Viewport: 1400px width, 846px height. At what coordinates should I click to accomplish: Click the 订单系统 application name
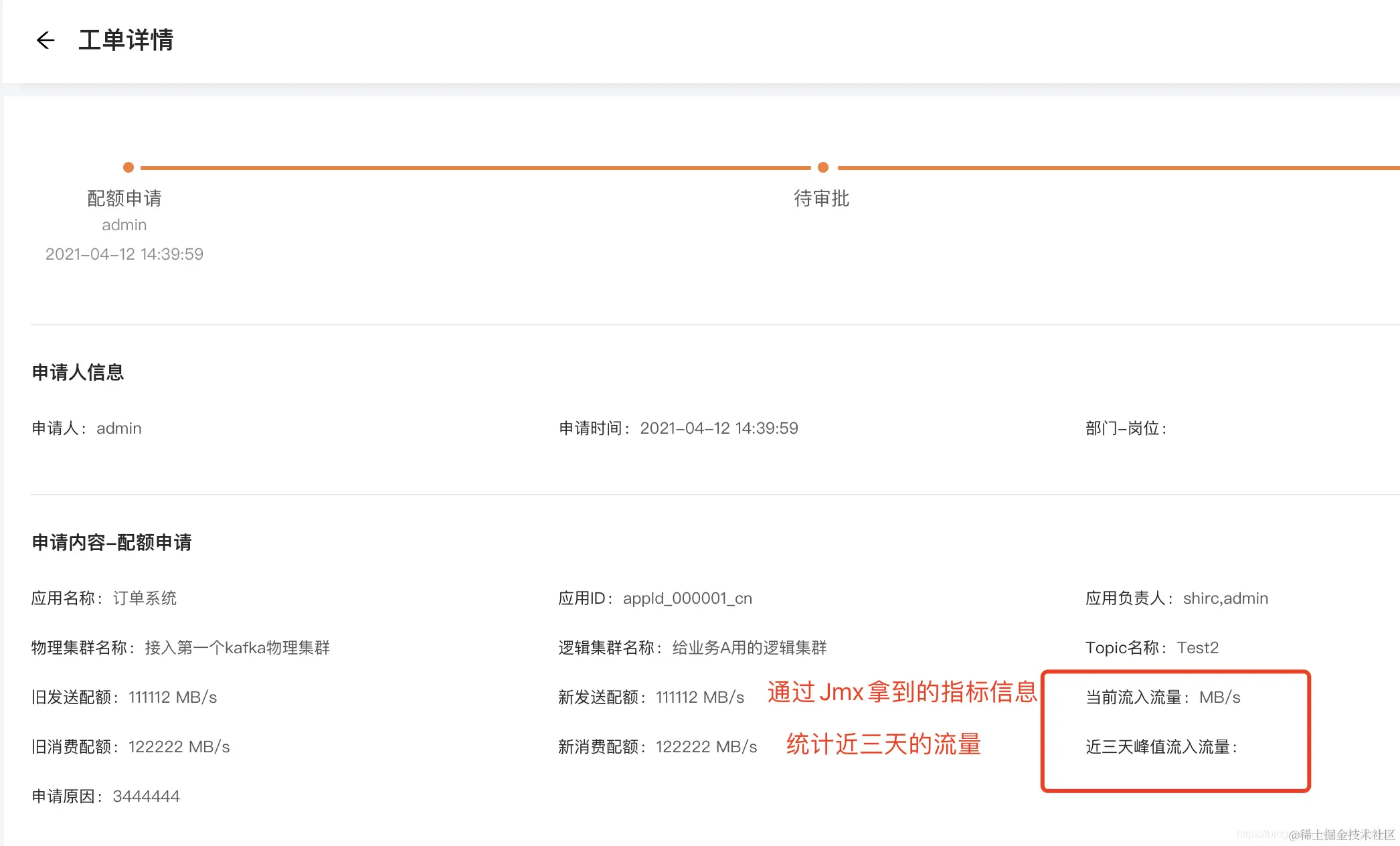coord(145,598)
